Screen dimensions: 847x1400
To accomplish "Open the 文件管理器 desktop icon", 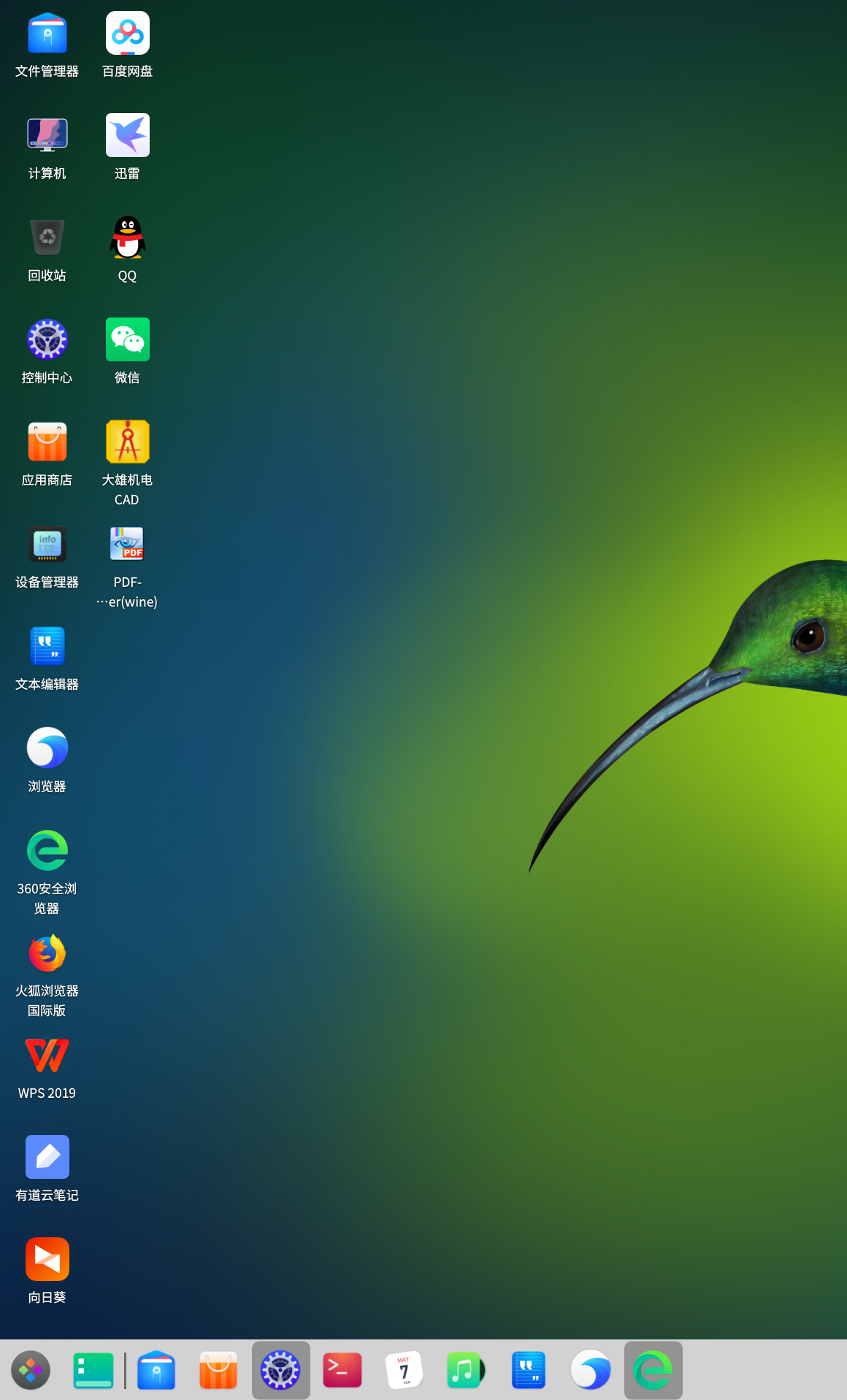I will [x=47, y=34].
